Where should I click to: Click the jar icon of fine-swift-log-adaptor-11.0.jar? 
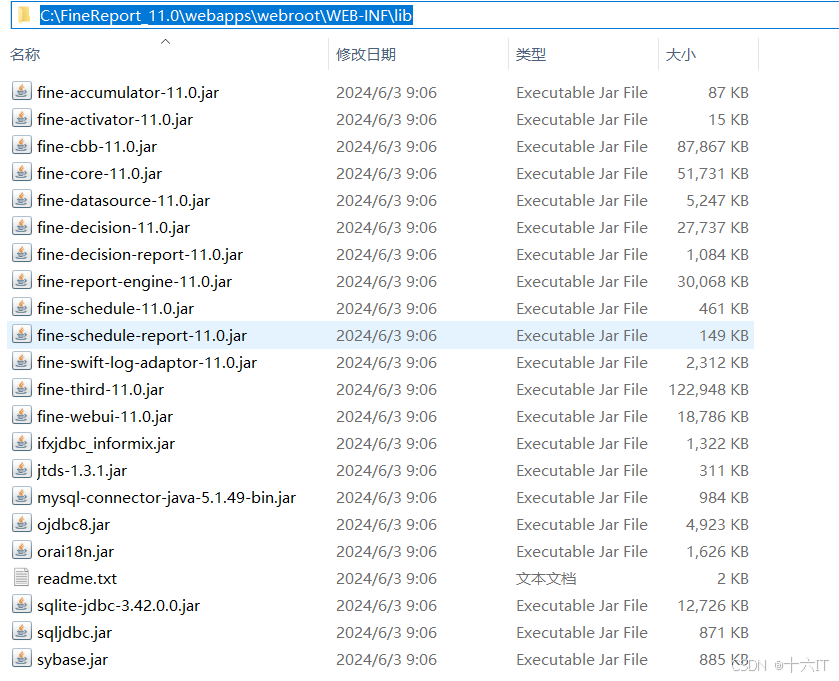point(21,362)
